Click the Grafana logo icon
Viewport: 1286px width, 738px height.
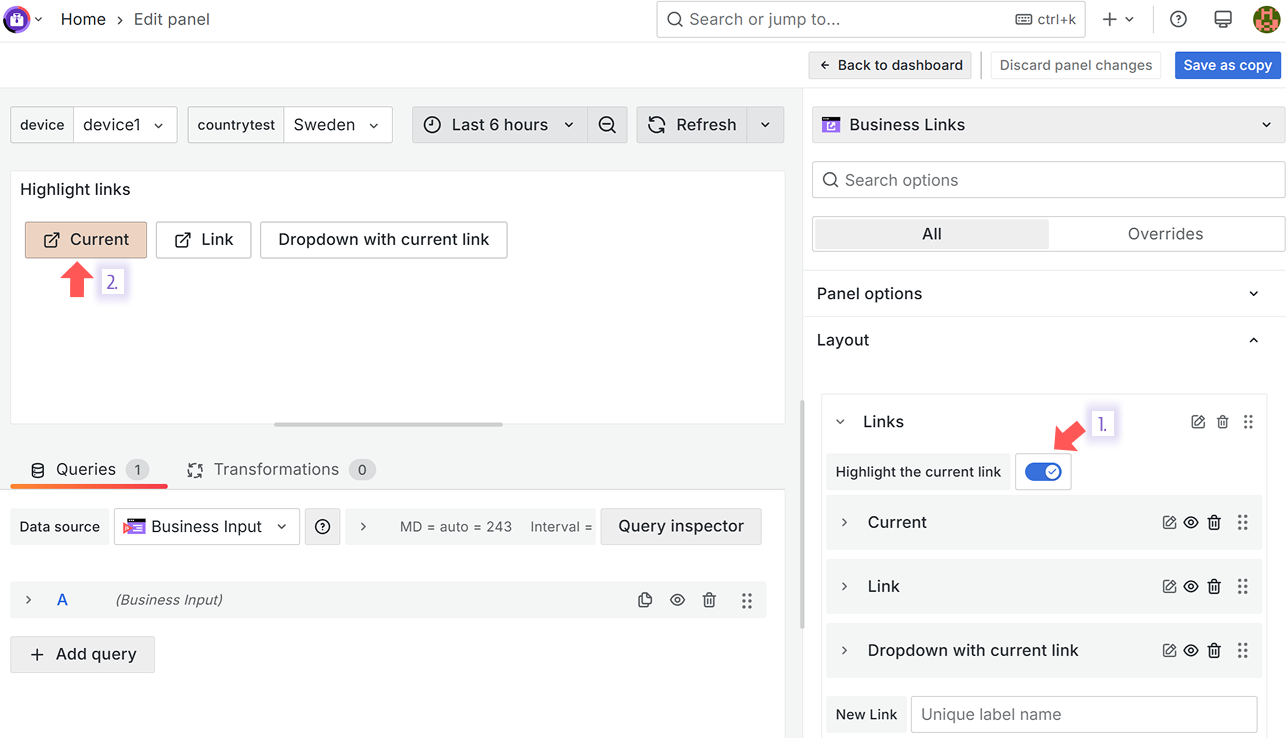coord(17,19)
